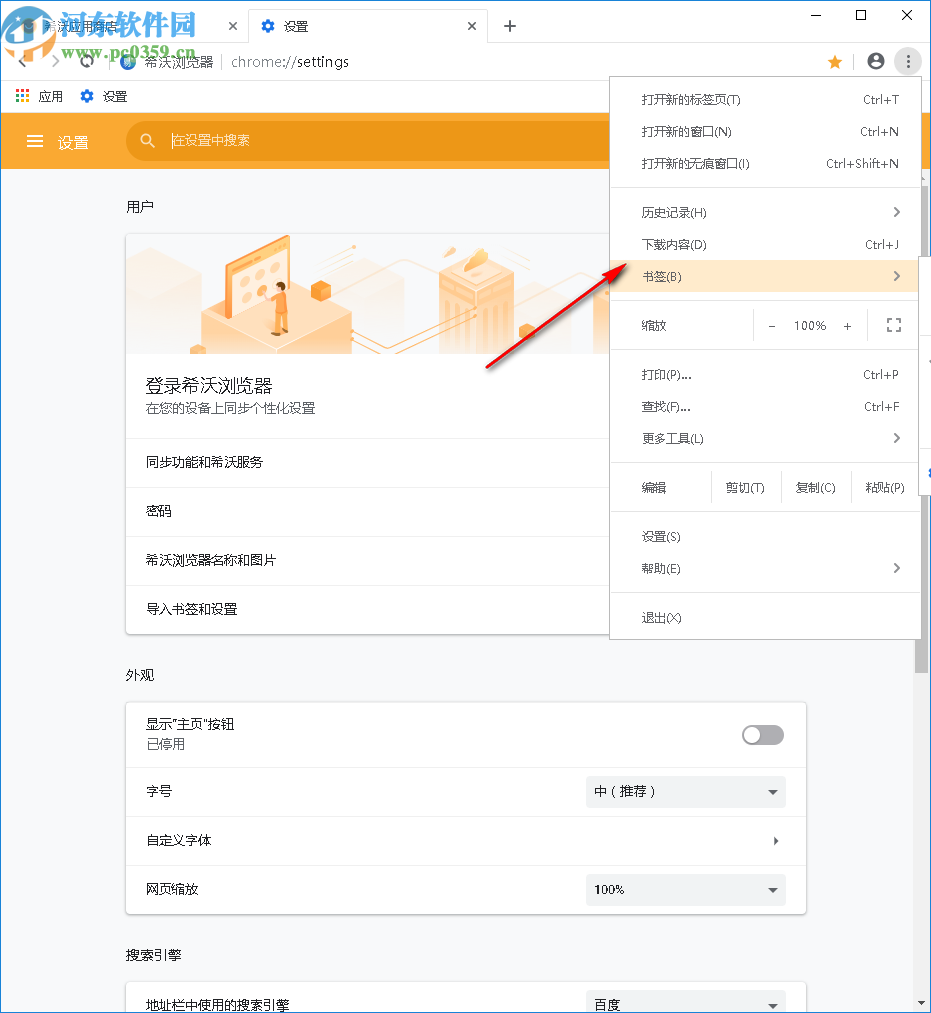
Task: Select 打开新的窗口(N) menu item
Action: [765, 132]
